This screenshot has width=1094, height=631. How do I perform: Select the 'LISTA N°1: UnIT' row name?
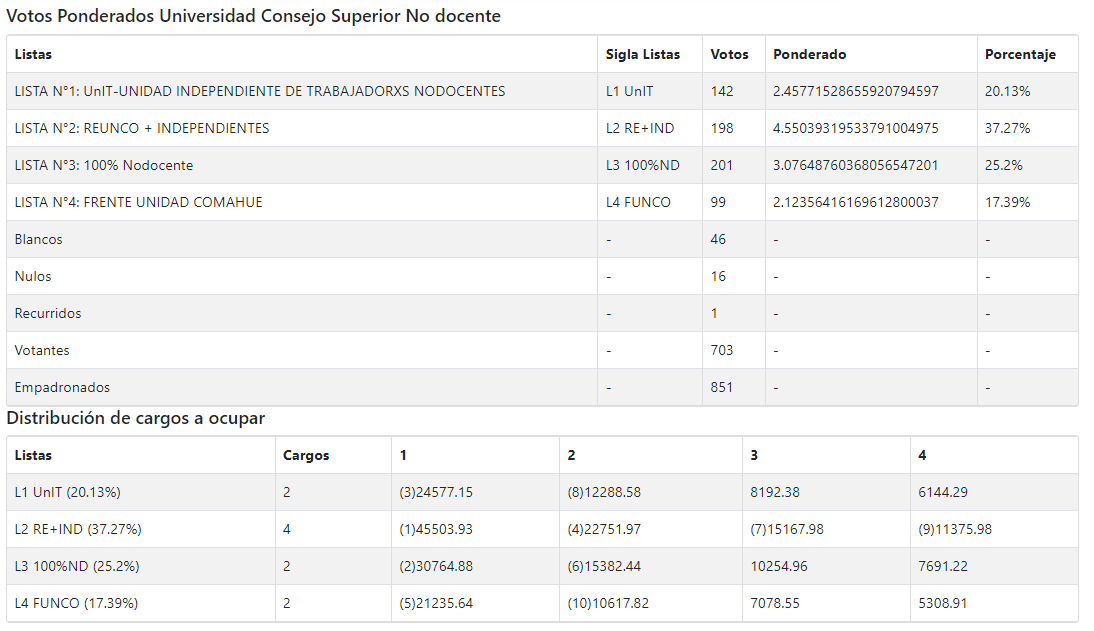pyautogui.click(x=259, y=91)
